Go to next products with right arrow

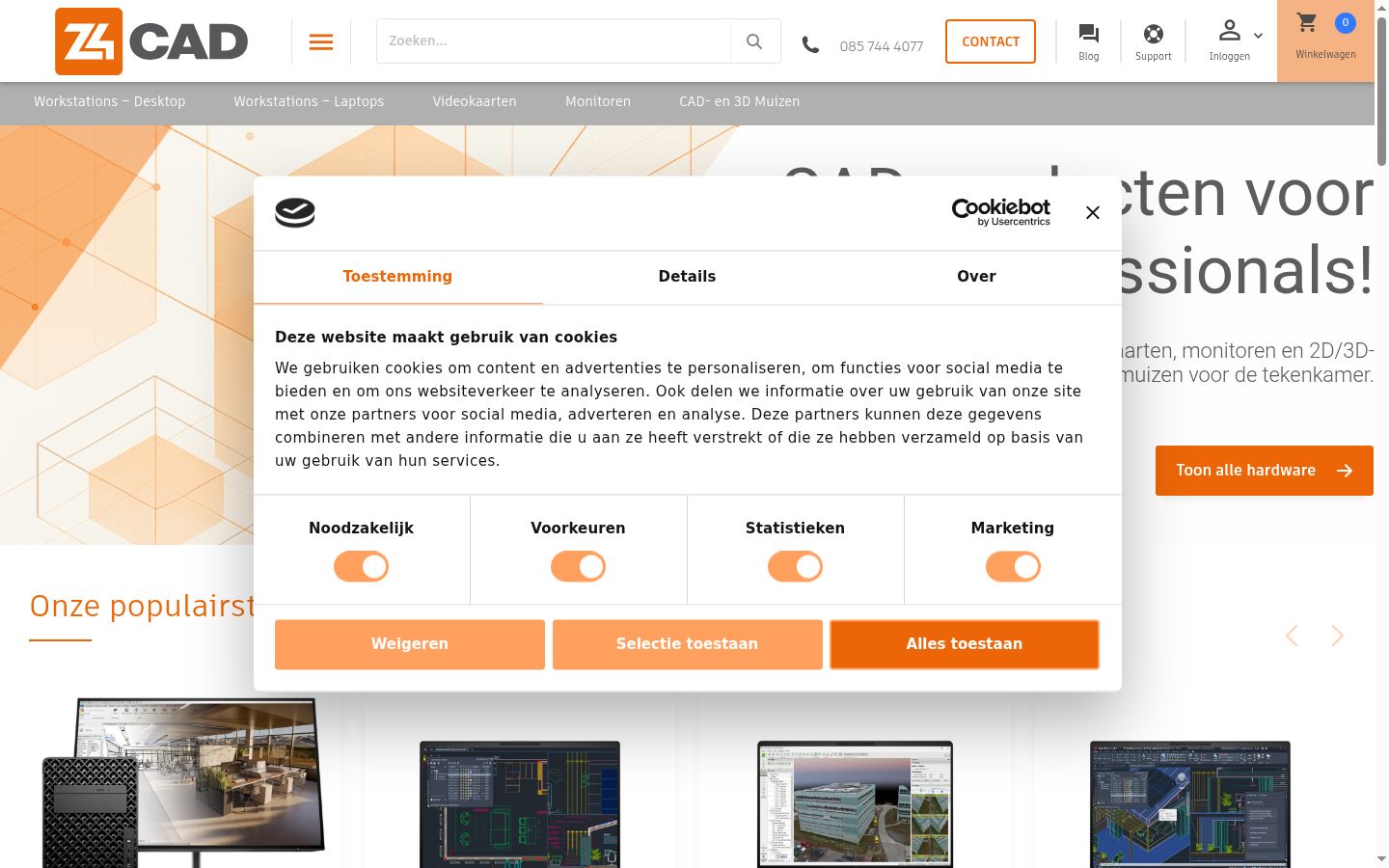(x=1337, y=636)
